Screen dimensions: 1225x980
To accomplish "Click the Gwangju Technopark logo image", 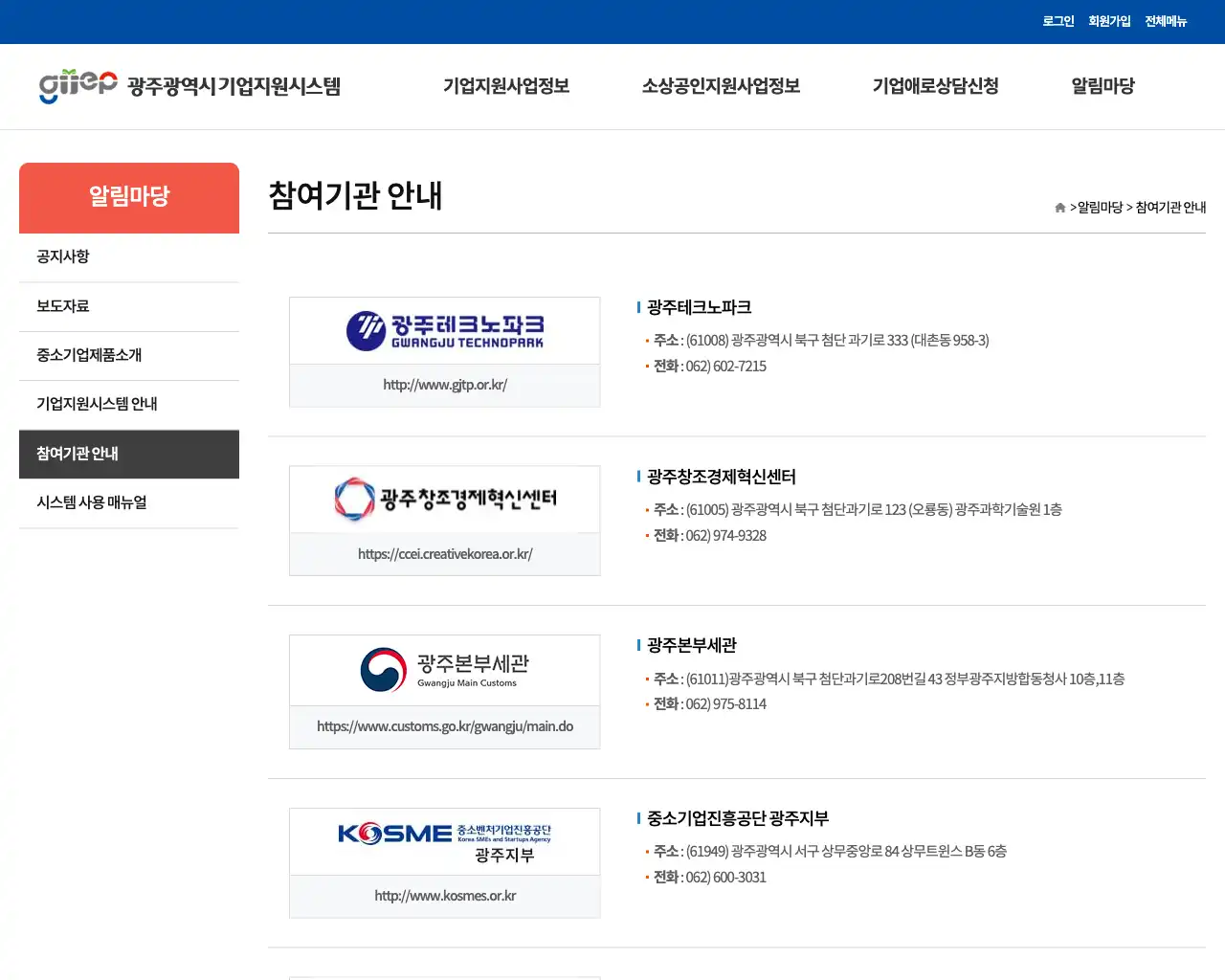I will coord(444,330).
